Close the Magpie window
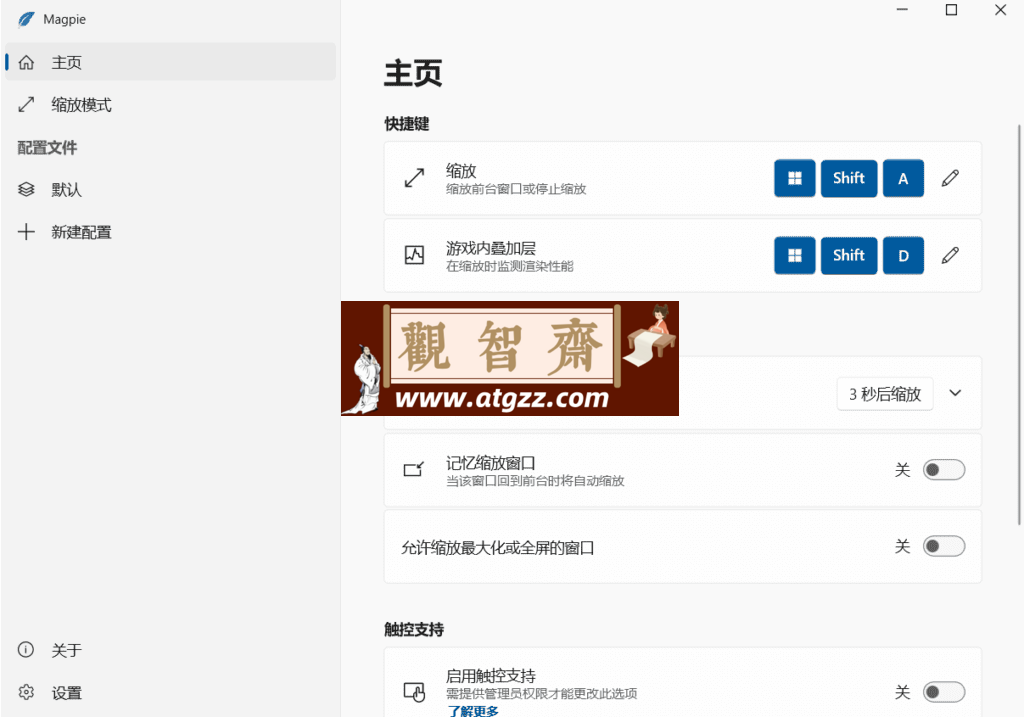The height and width of the screenshot is (717, 1024). point(1000,10)
